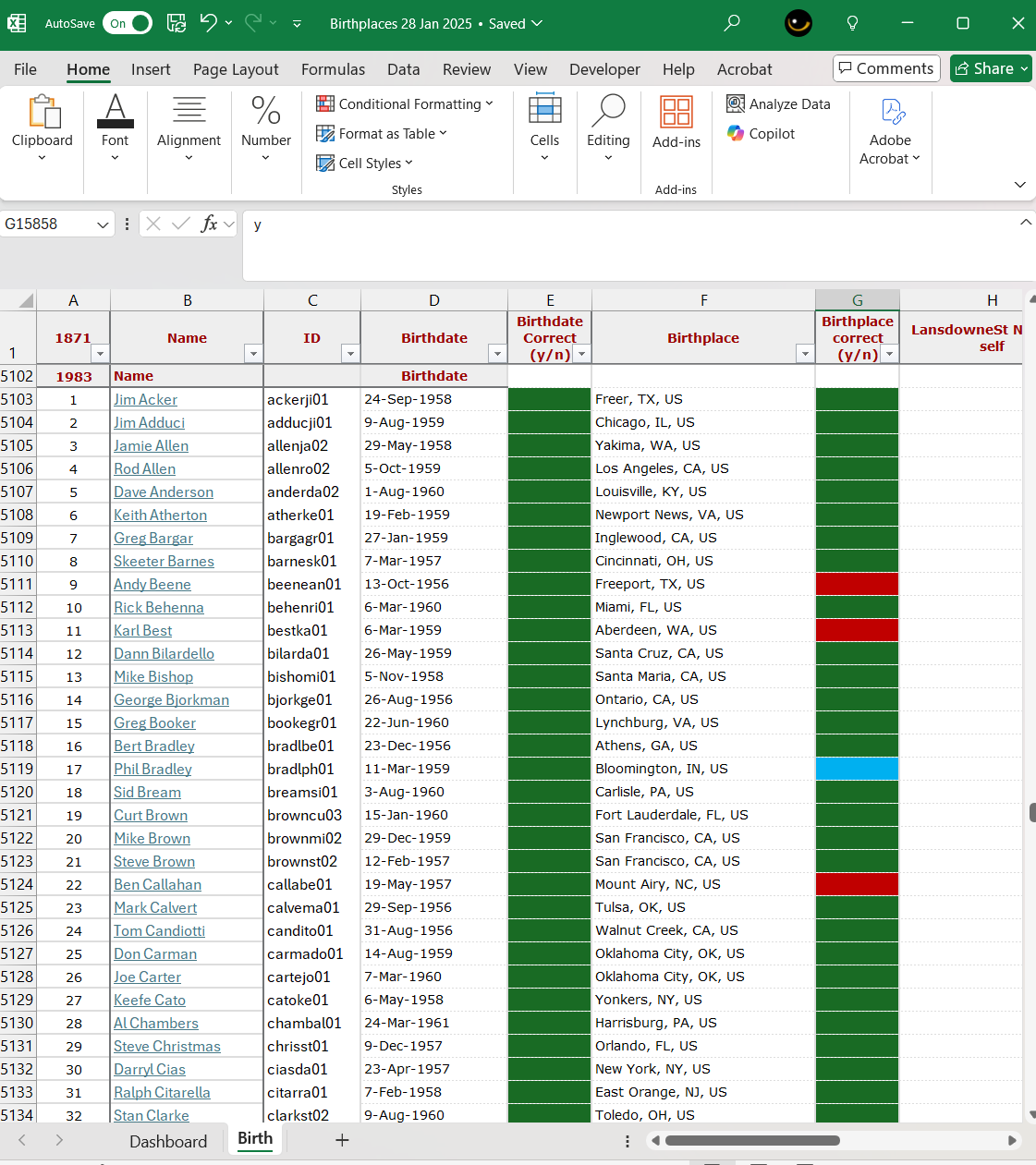1036x1165 pixels.
Task: Click the Save icon in title bar
Action: 176,23
